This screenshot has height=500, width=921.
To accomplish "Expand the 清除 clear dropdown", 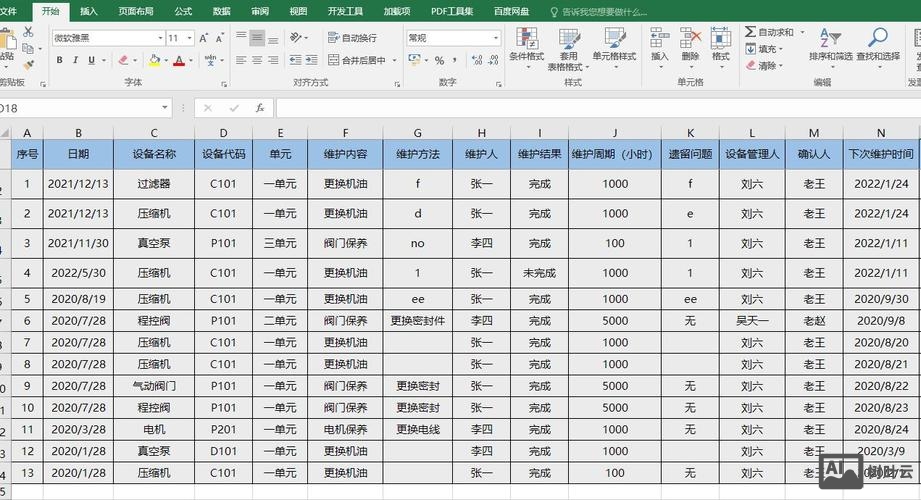I will pyautogui.click(x=781, y=65).
